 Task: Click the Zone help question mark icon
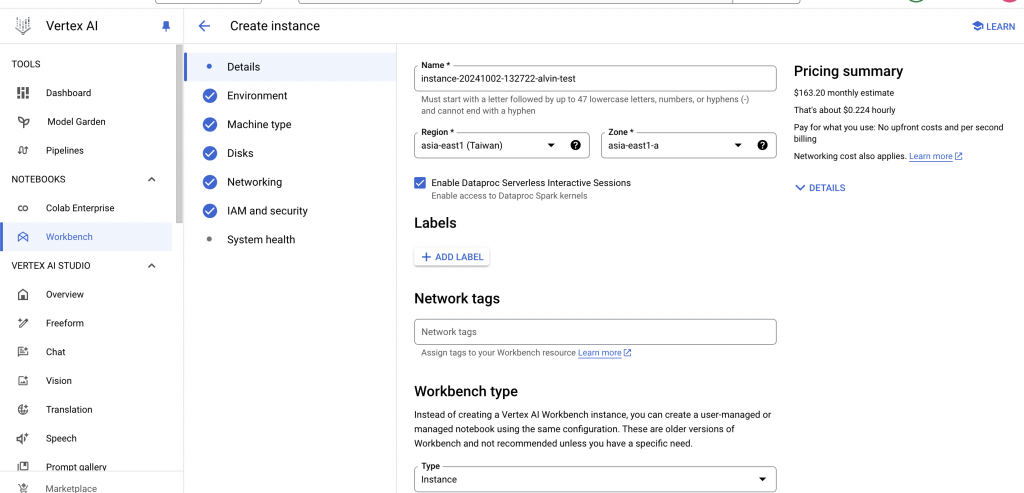point(762,145)
